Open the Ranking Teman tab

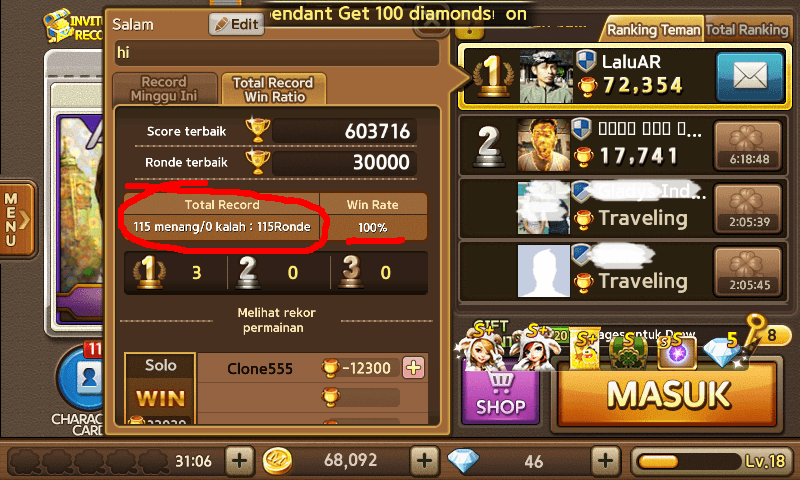click(653, 30)
